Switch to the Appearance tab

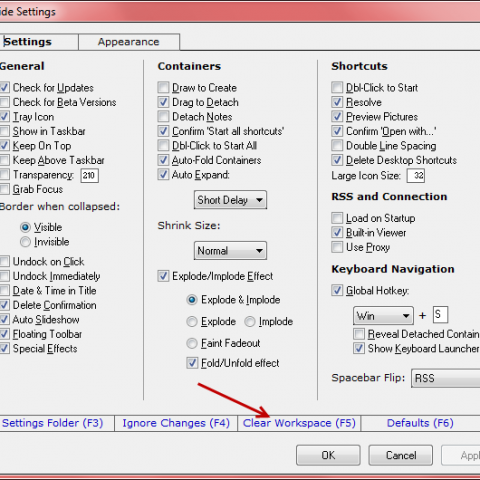coord(129,42)
